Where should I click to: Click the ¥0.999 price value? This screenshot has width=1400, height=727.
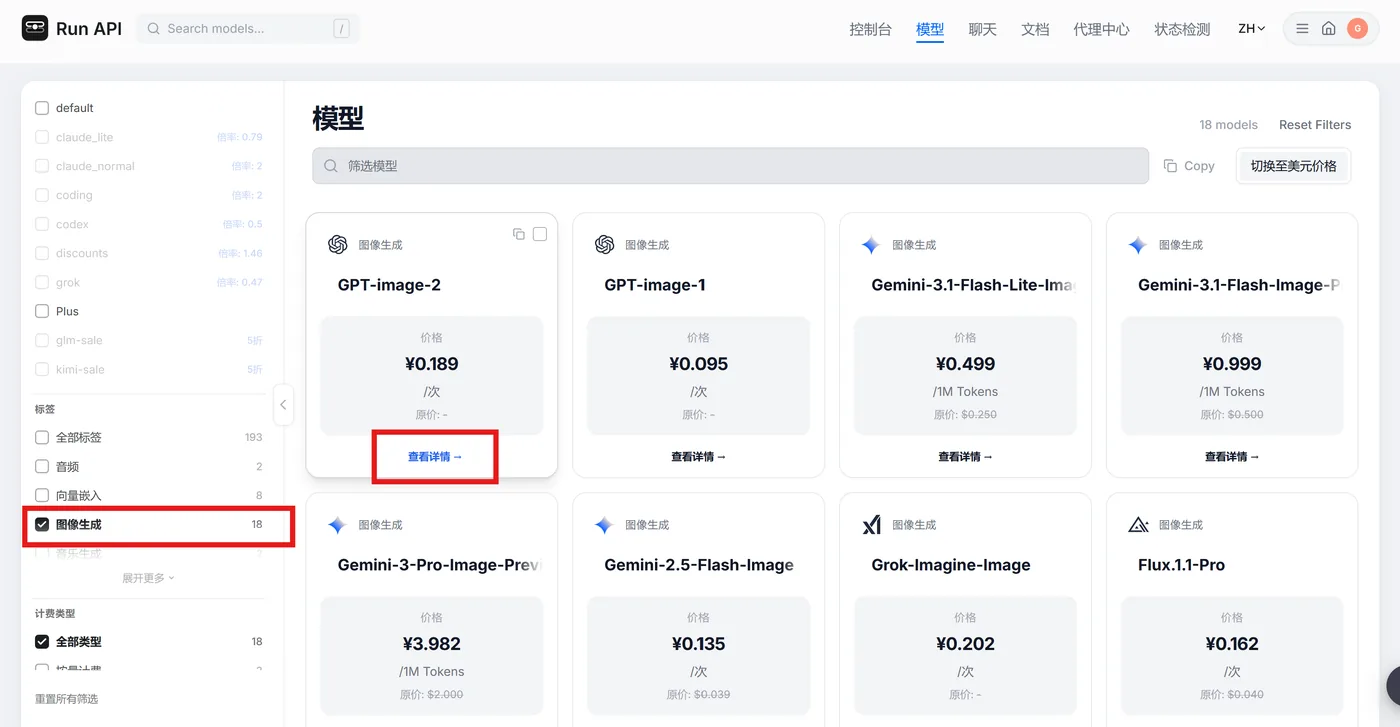pos(1232,364)
